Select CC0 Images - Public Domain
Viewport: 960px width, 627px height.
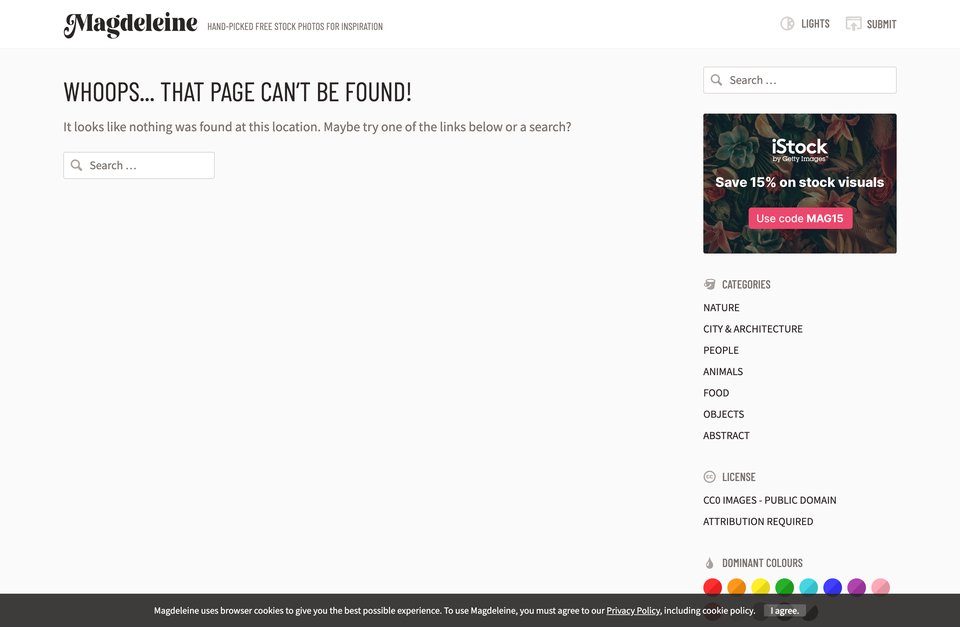770,500
